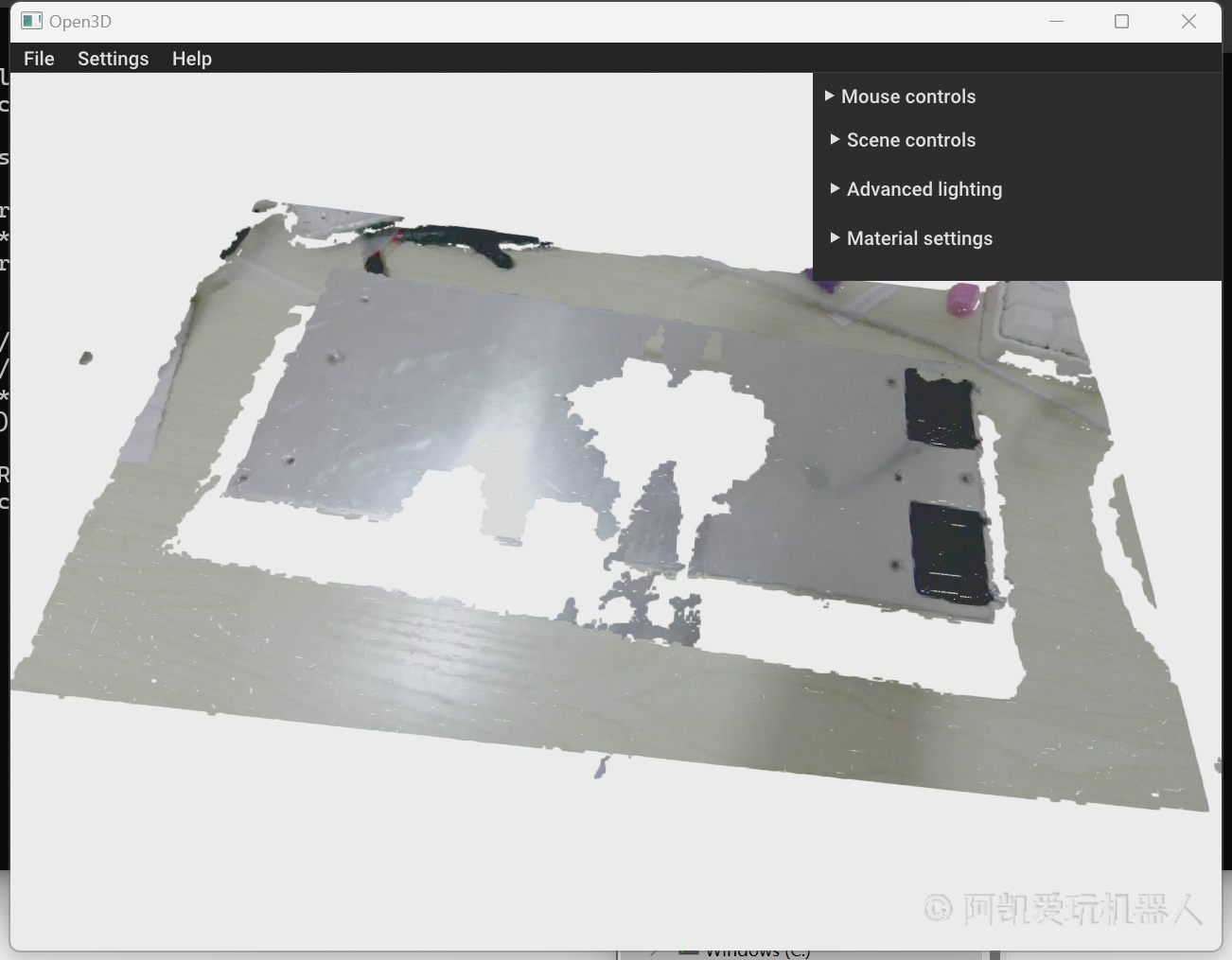Click the Open3D app icon in title bar
Screen dimensions: 1232x960
click(x=31, y=21)
